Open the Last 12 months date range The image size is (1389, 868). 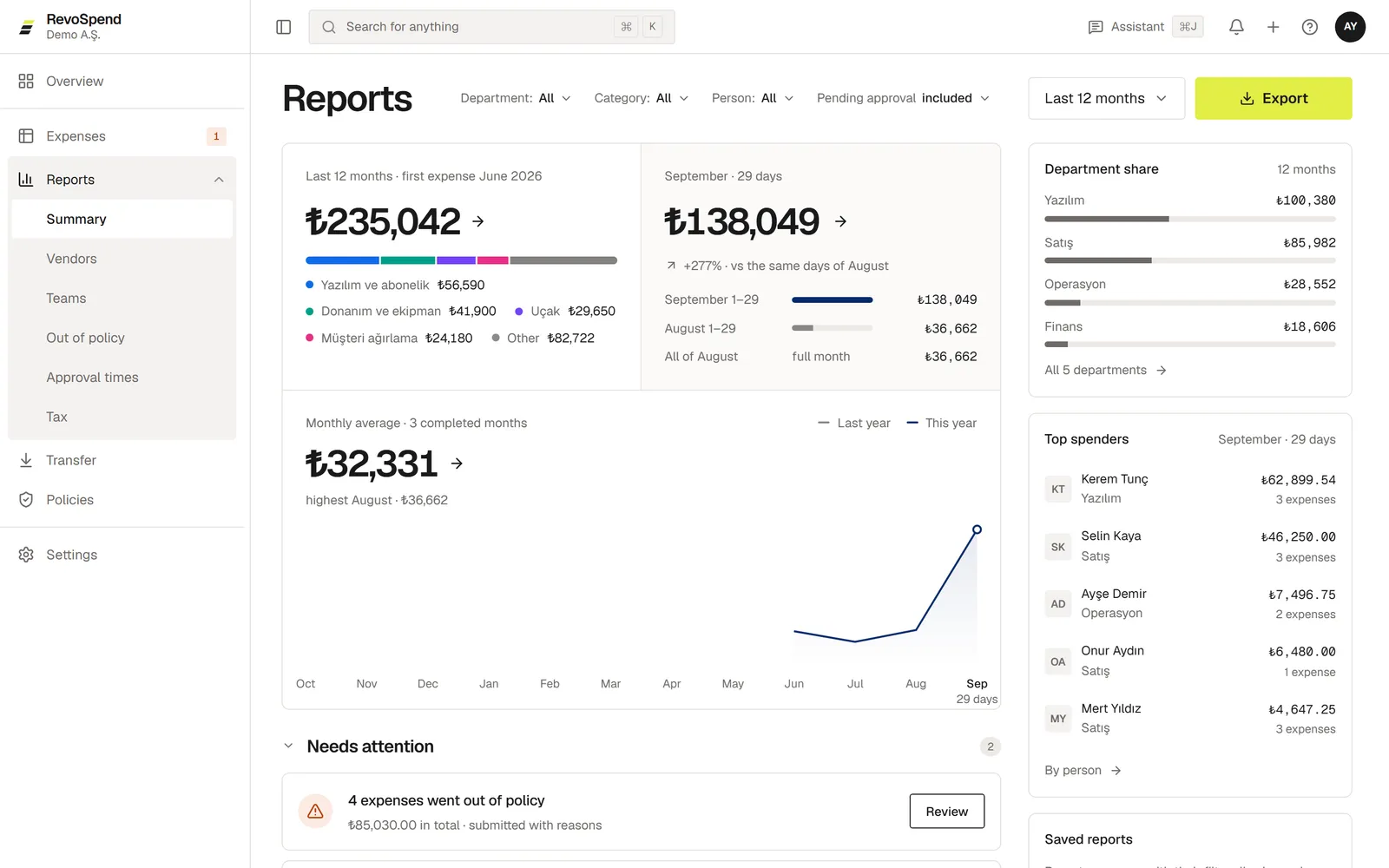click(x=1106, y=98)
